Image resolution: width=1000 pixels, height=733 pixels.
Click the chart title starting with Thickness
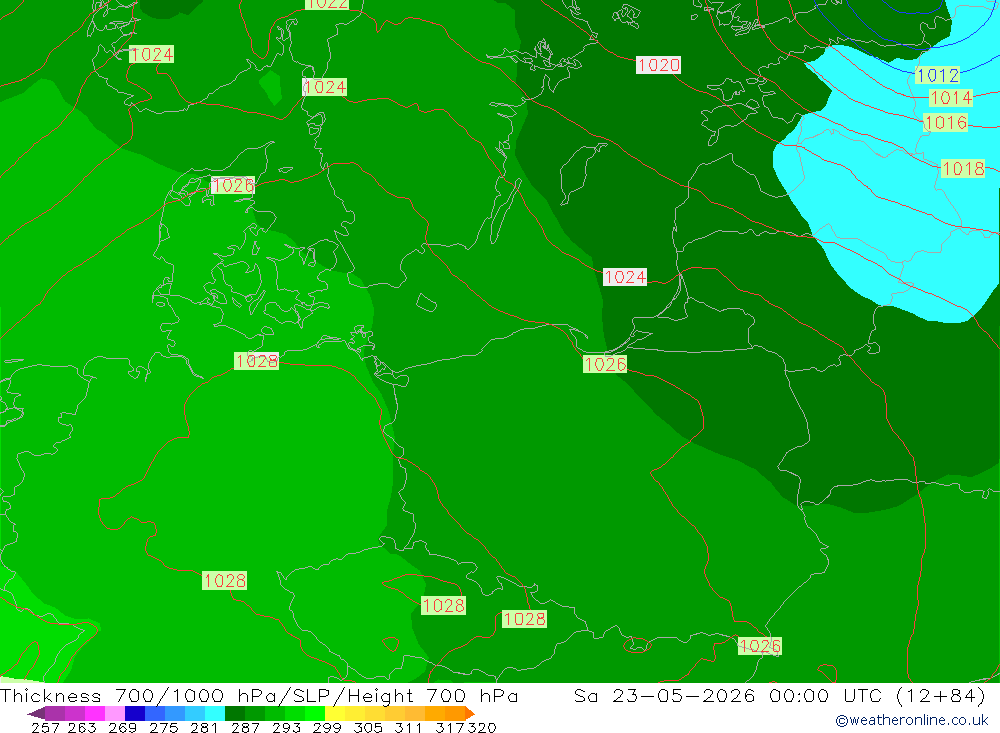coord(259,695)
